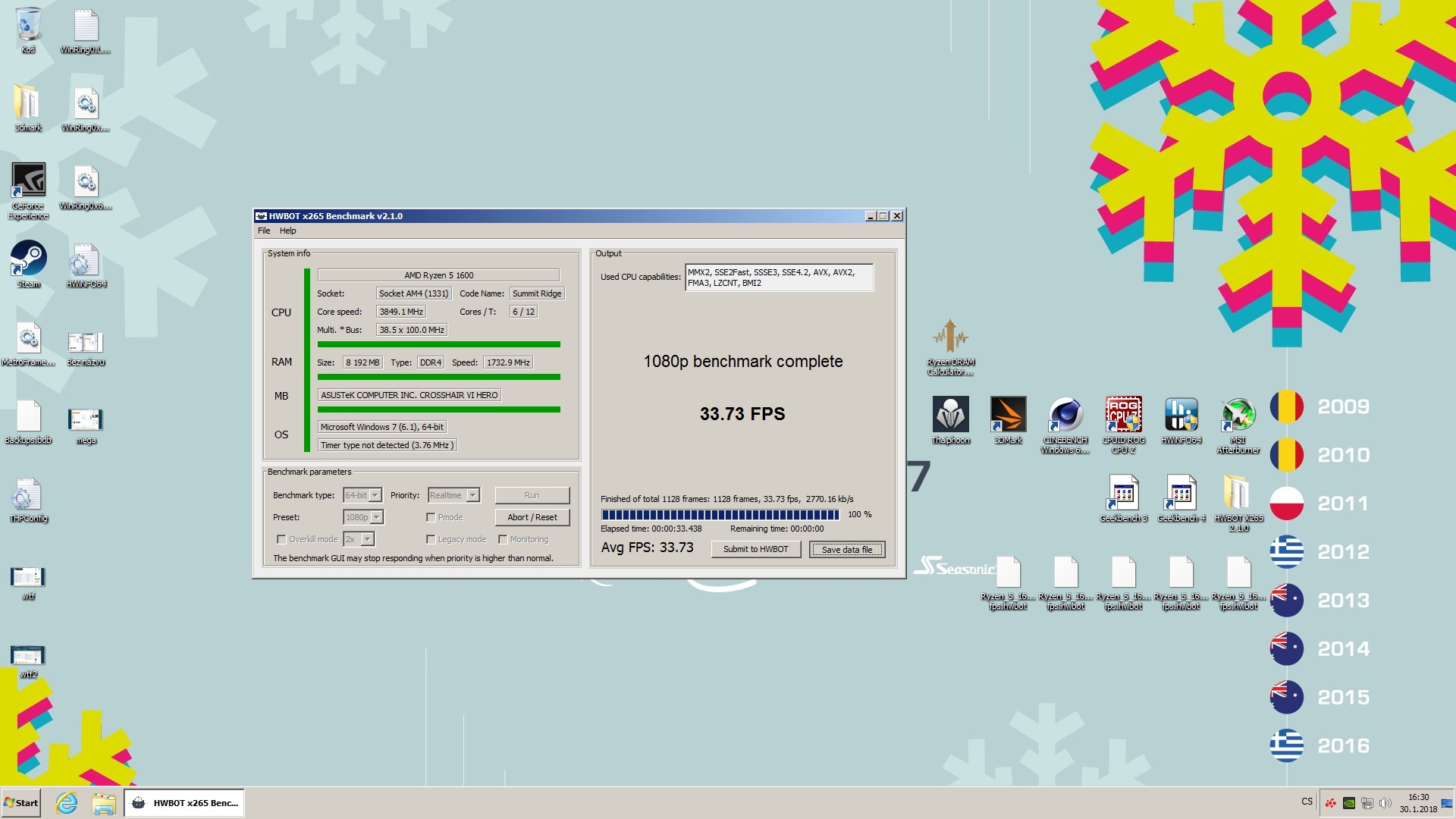Viewport: 1456px width, 819px height.
Task: Open the Backups.bdb file
Action: point(28,421)
